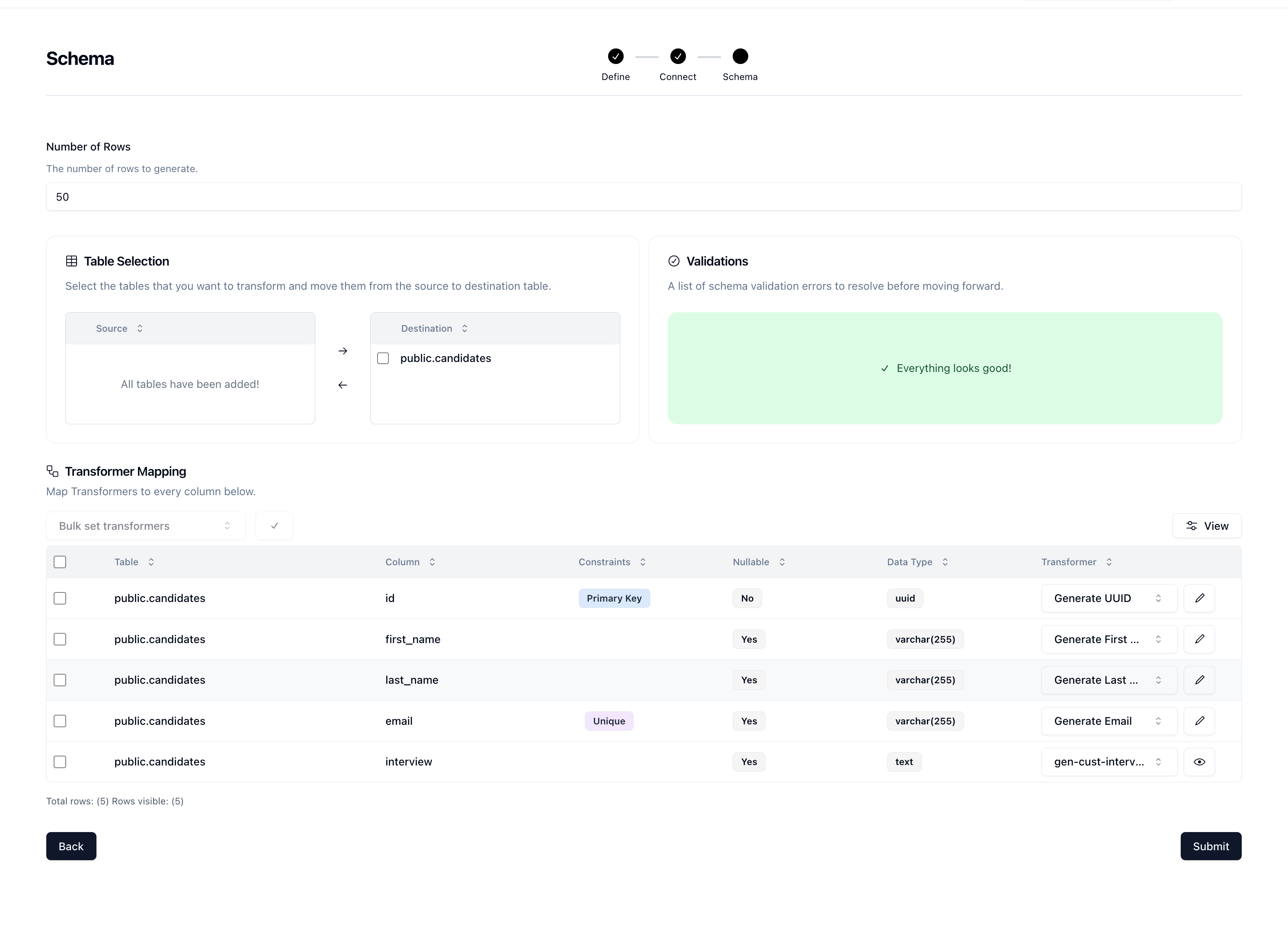Open the View column options button
Image resolution: width=1288 pixels, height=935 pixels.
(1207, 526)
